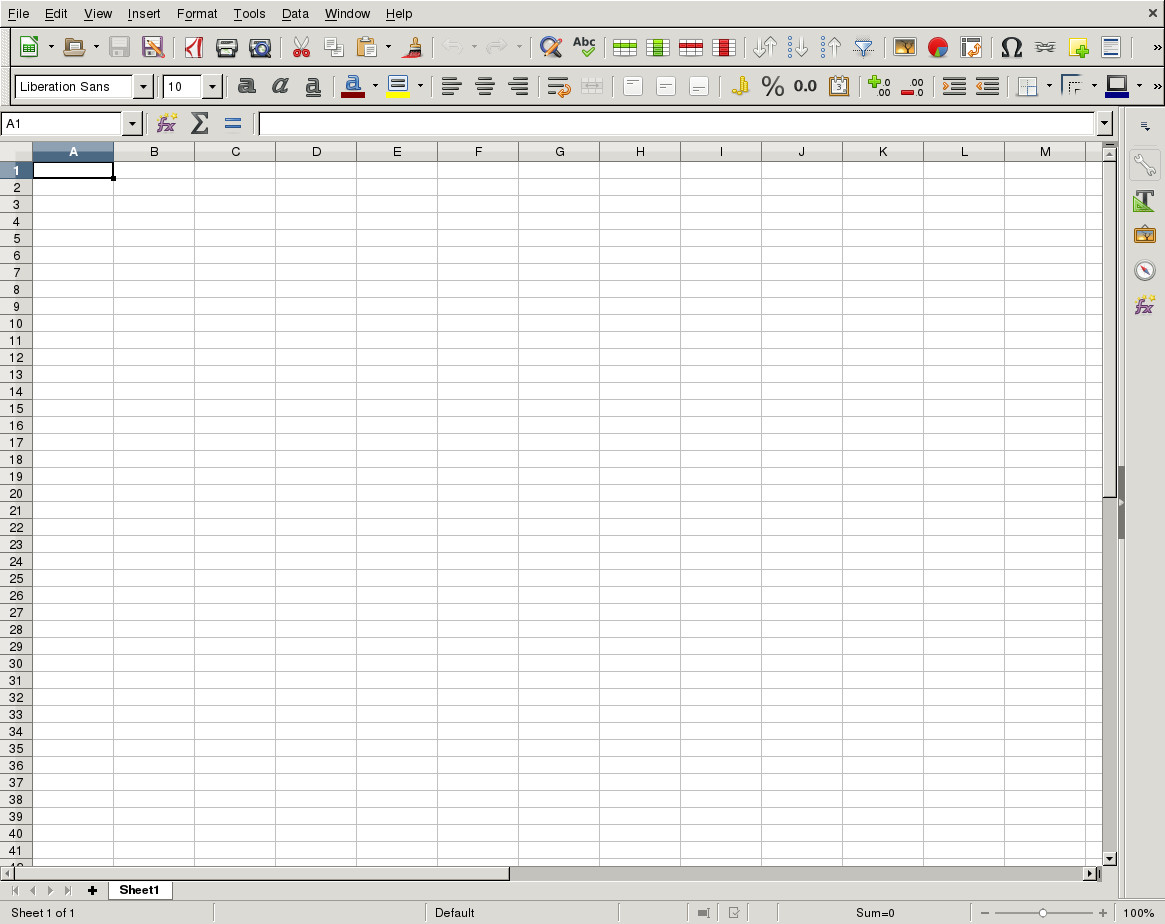The width and height of the screenshot is (1165, 924).
Task: Toggle Wrap Text
Action: click(x=559, y=86)
